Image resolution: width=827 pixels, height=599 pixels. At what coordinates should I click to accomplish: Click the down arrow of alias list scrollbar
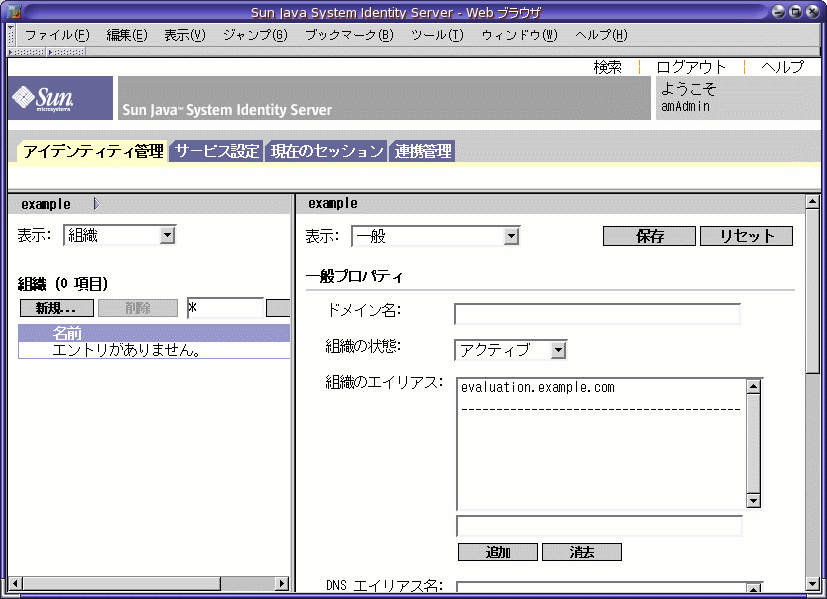coord(754,500)
